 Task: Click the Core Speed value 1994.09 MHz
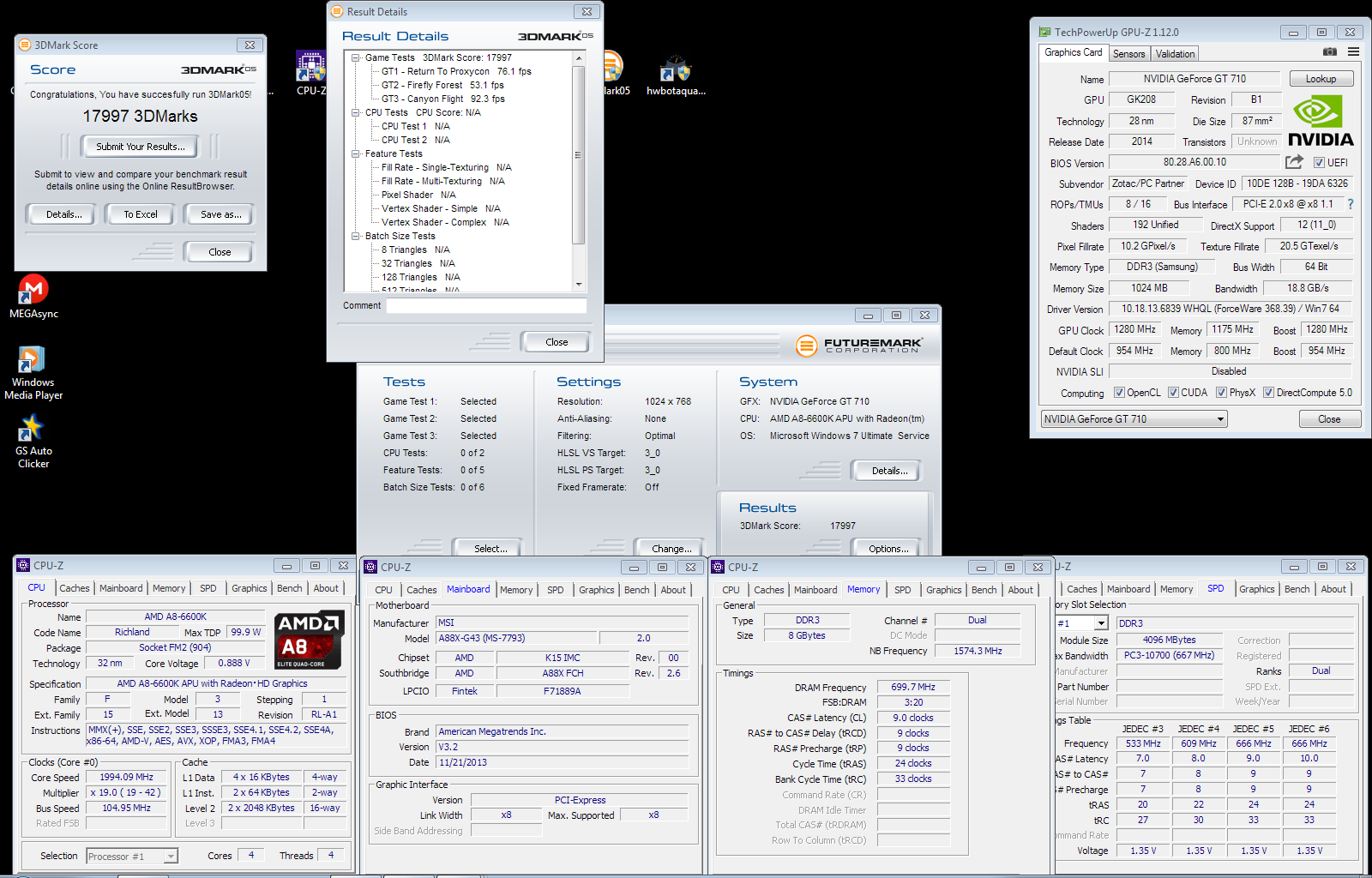point(126,777)
